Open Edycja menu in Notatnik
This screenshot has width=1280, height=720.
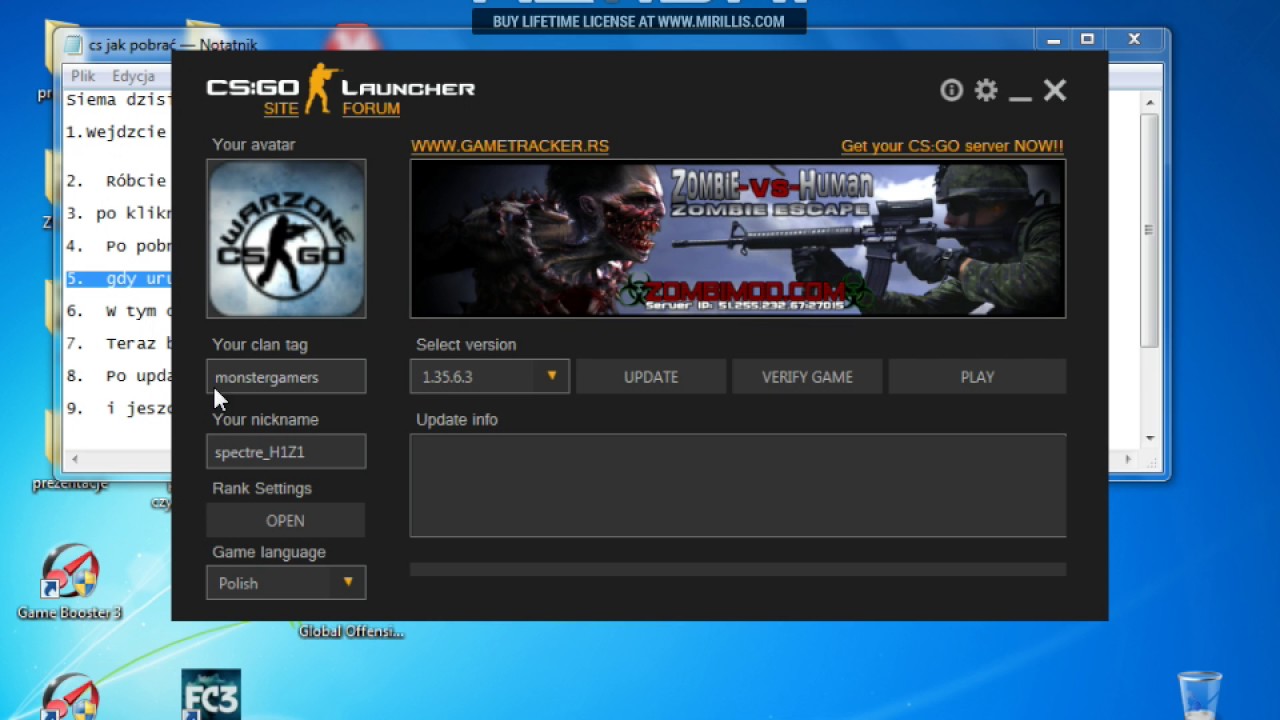pos(133,76)
